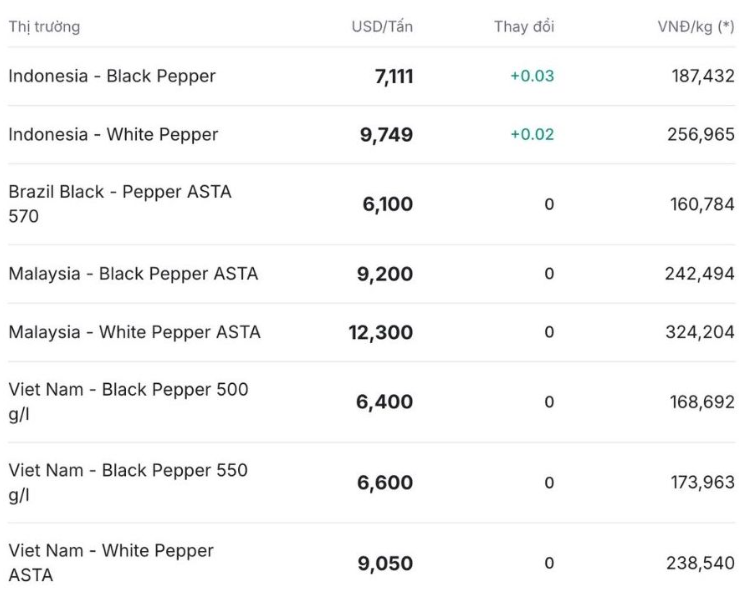
Task: Click the +0.03 change value
Action: tap(532, 77)
